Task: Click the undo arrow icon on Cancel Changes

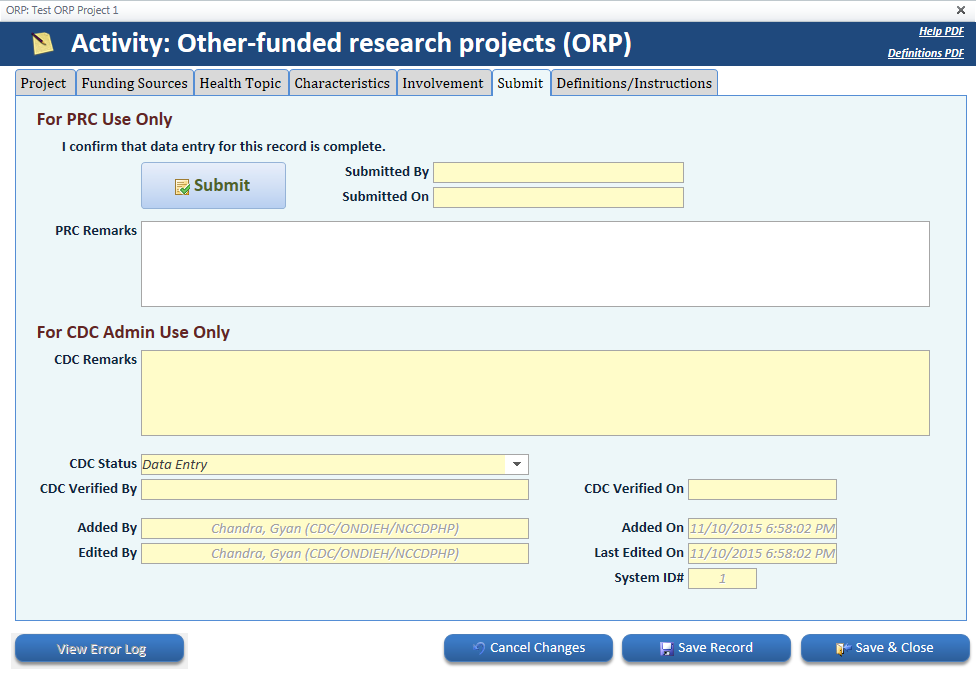Action: [x=479, y=648]
